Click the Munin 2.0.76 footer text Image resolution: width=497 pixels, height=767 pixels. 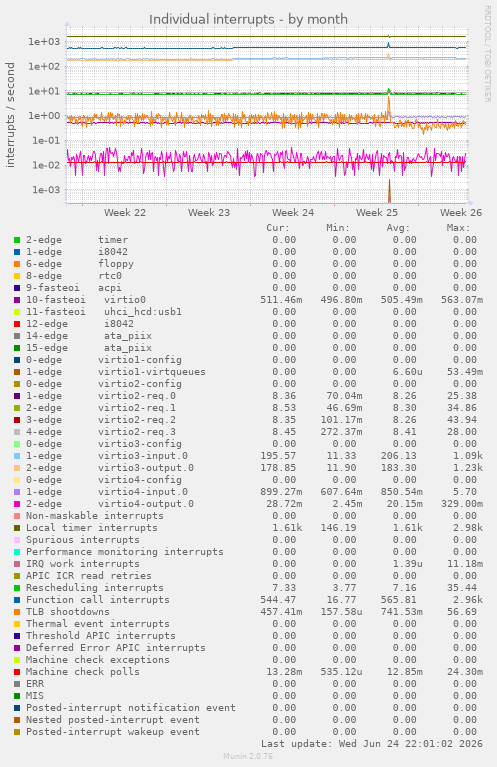pyautogui.click(x=248, y=756)
